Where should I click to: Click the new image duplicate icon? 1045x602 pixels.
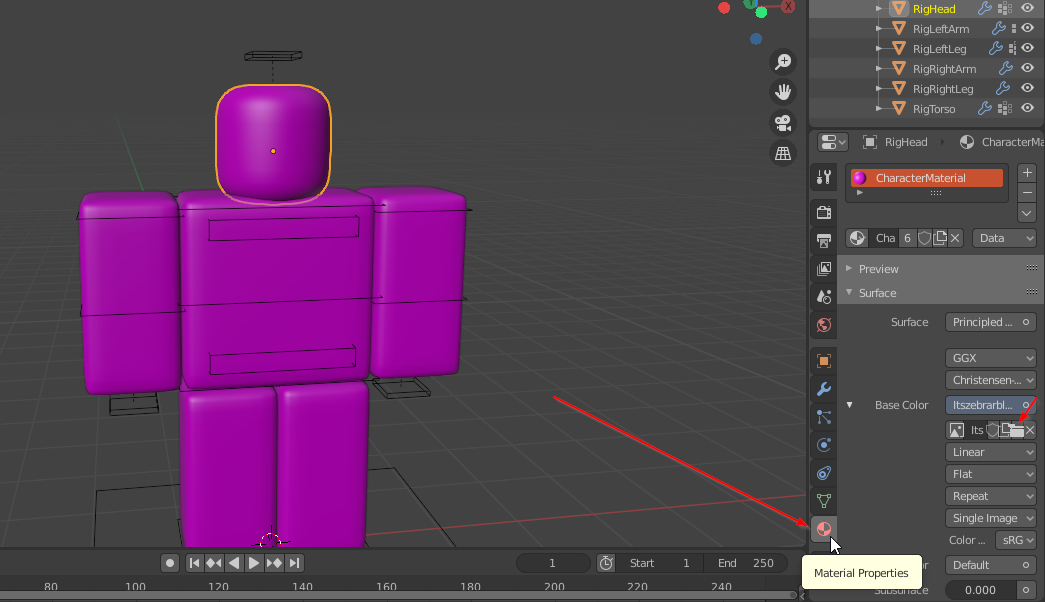click(x=1005, y=430)
